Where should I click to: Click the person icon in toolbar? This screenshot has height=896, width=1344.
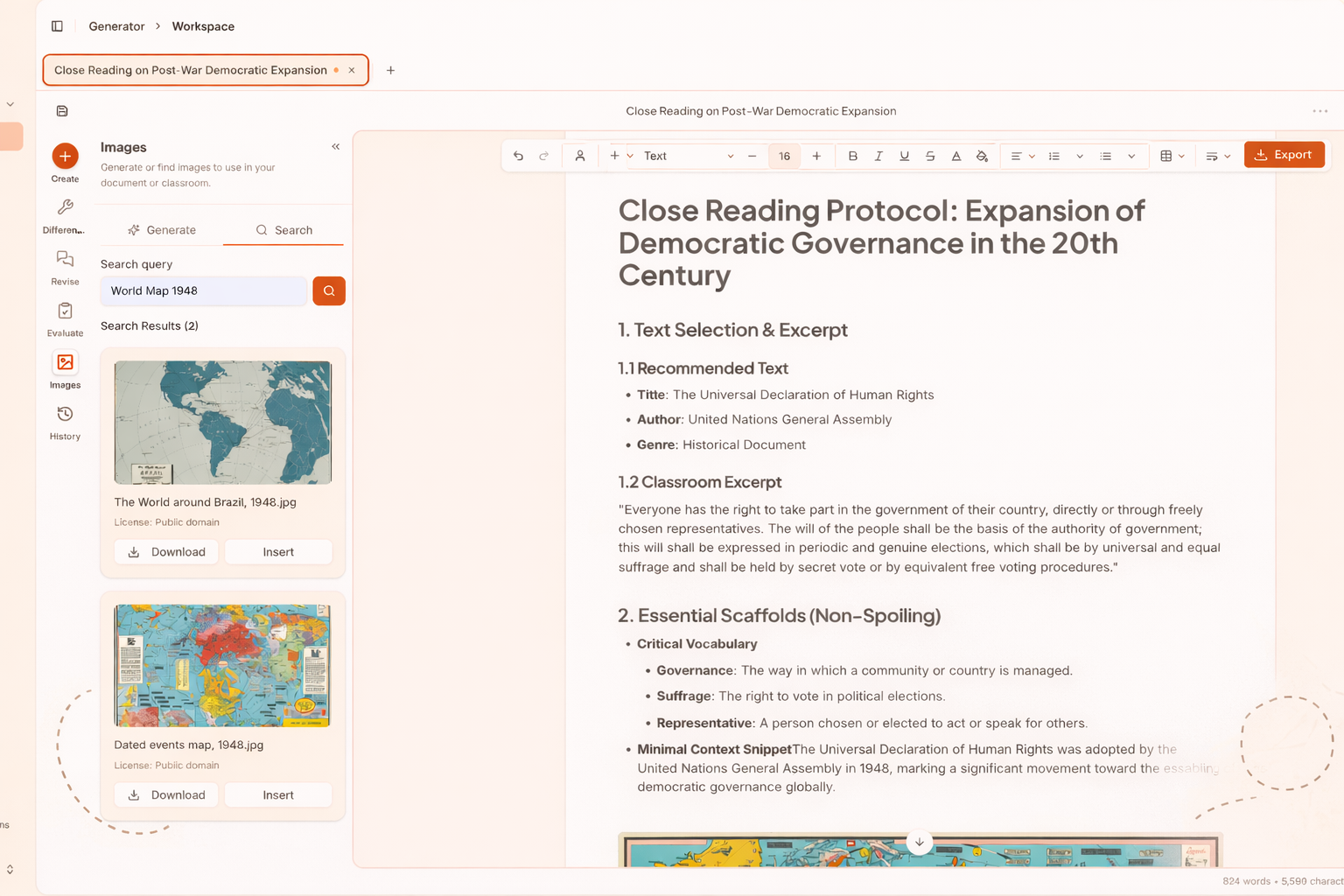click(x=580, y=156)
